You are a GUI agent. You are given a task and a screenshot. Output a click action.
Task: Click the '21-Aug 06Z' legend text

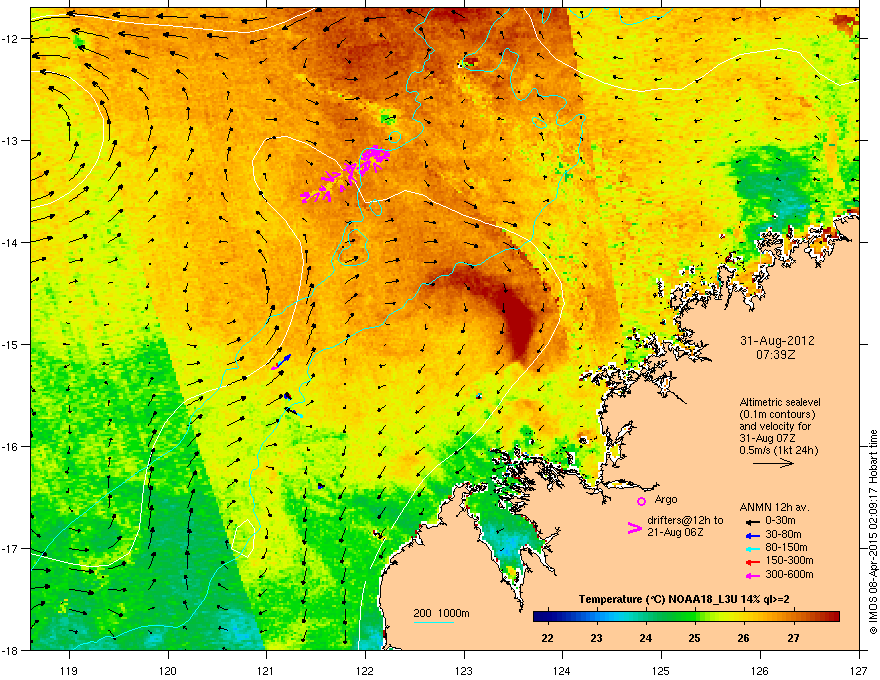tap(675, 532)
